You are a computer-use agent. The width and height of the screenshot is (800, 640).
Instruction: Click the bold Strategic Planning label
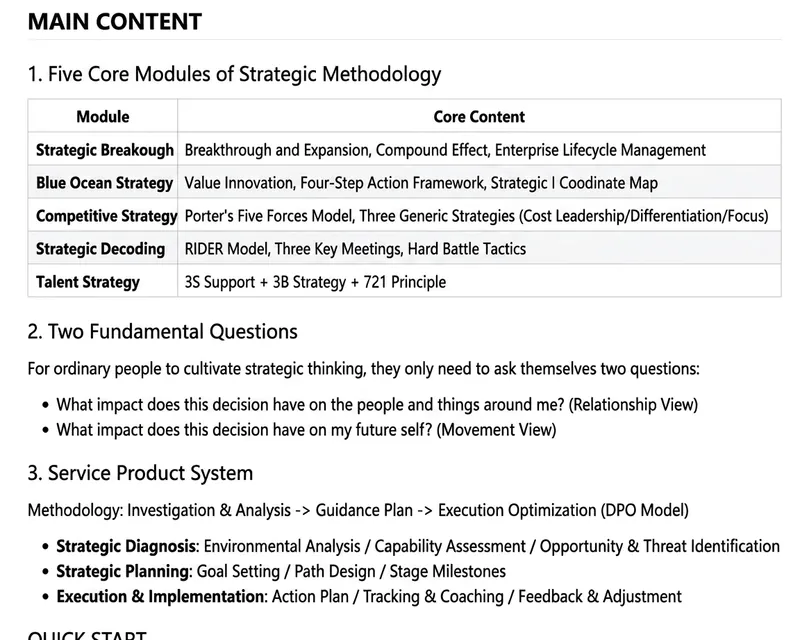(x=122, y=571)
